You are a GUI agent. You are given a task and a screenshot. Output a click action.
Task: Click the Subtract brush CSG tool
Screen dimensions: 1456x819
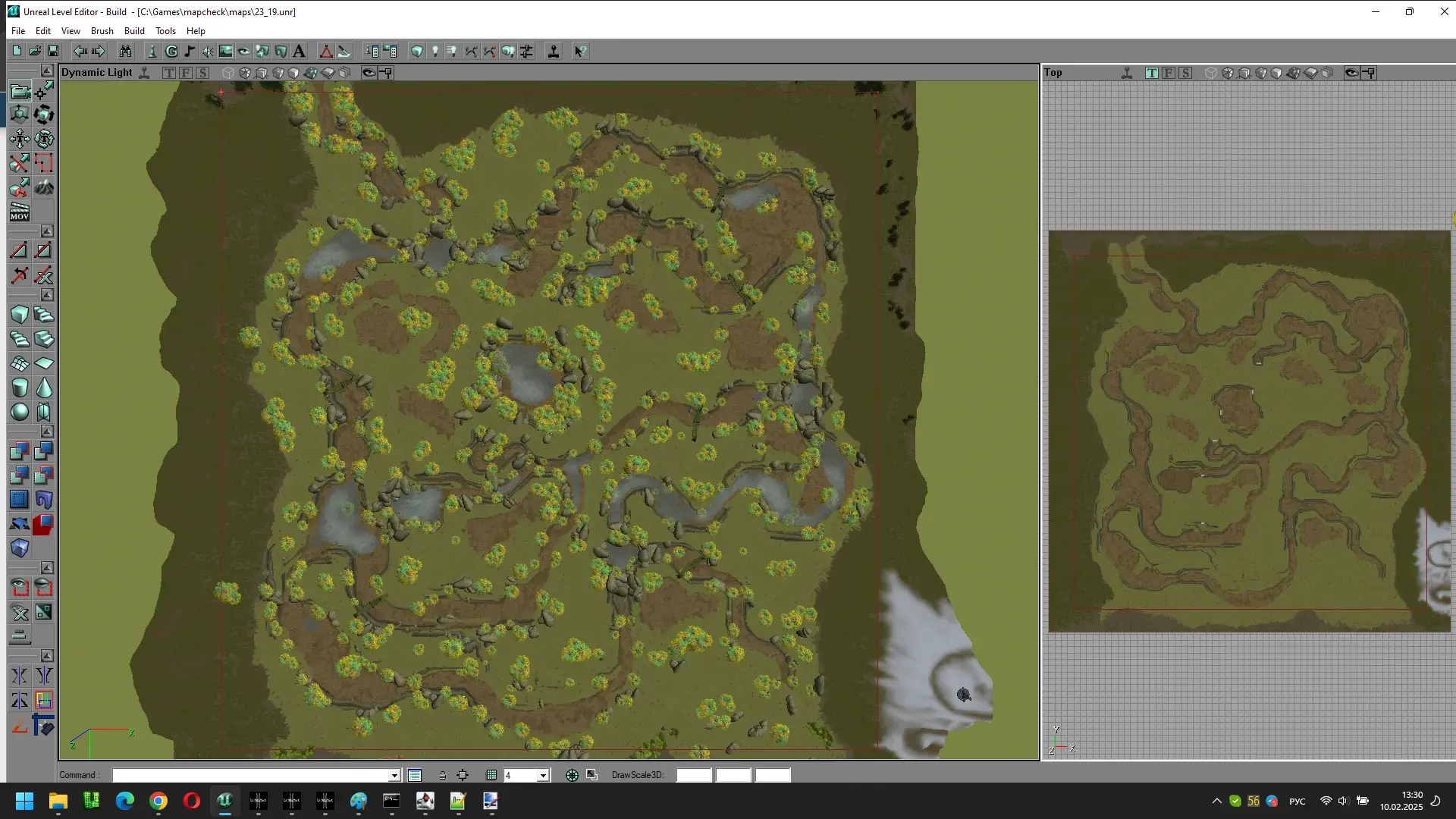[44, 451]
